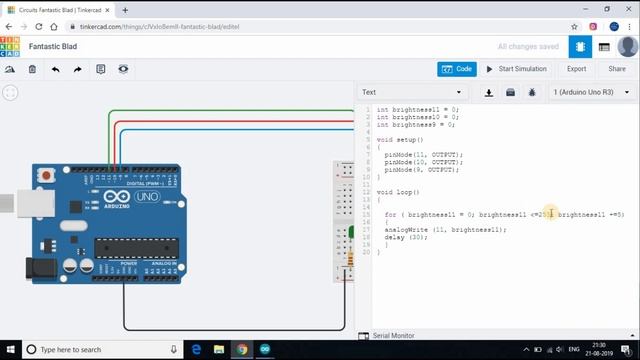Open a new browser tab
This screenshot has height=360, width=640.
(125, 11)
